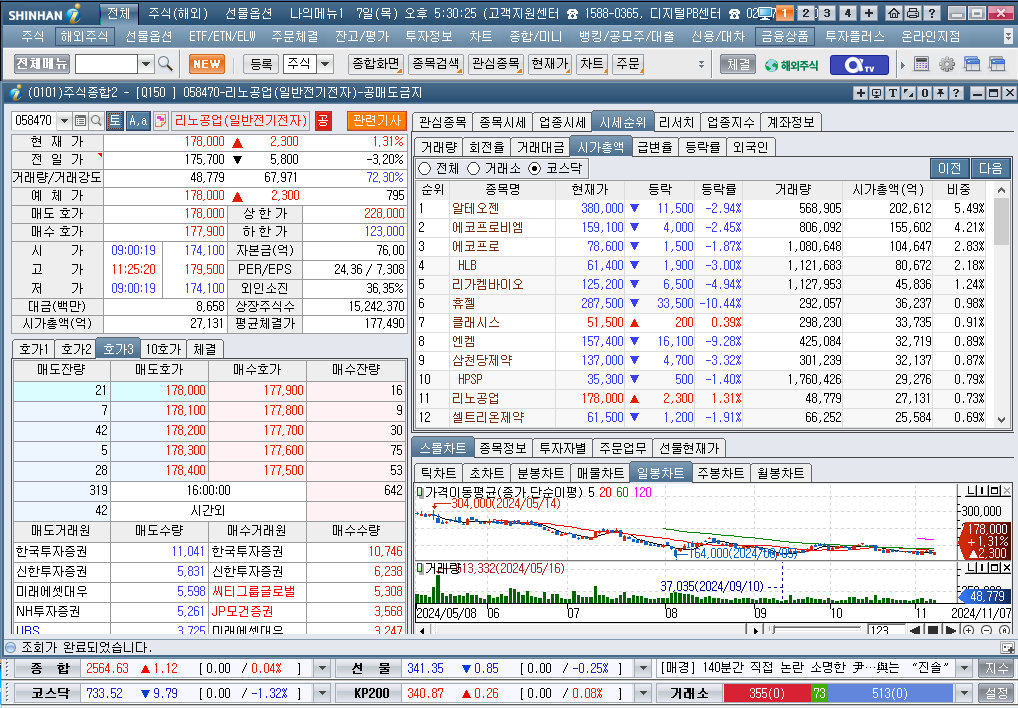Select the 거래소 radio button

(x=473, y=169)
